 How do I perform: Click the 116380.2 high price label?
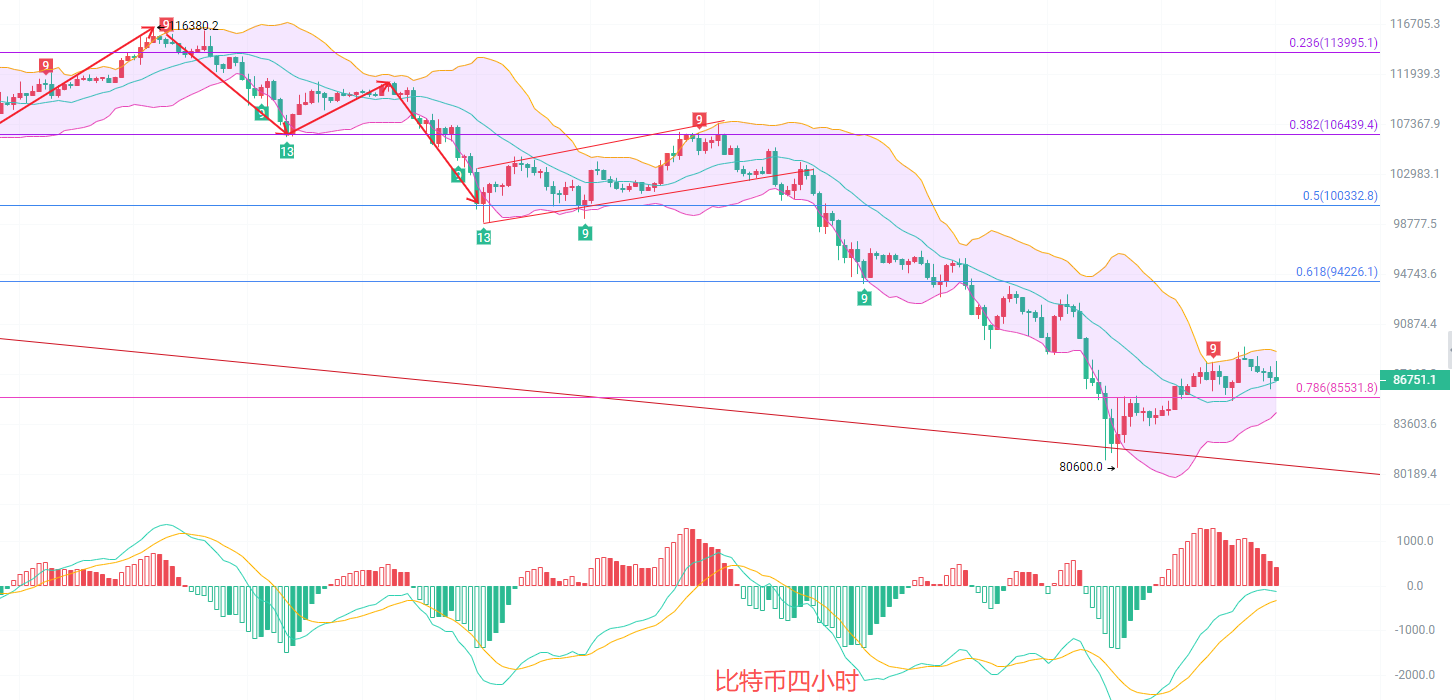point(194,26)
